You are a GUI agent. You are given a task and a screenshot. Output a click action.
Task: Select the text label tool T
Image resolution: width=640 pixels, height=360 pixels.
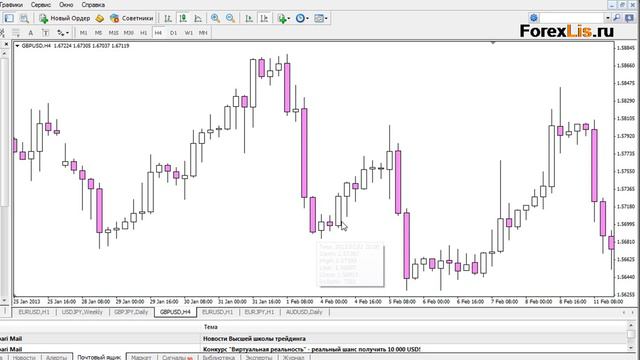pos(45,33)
